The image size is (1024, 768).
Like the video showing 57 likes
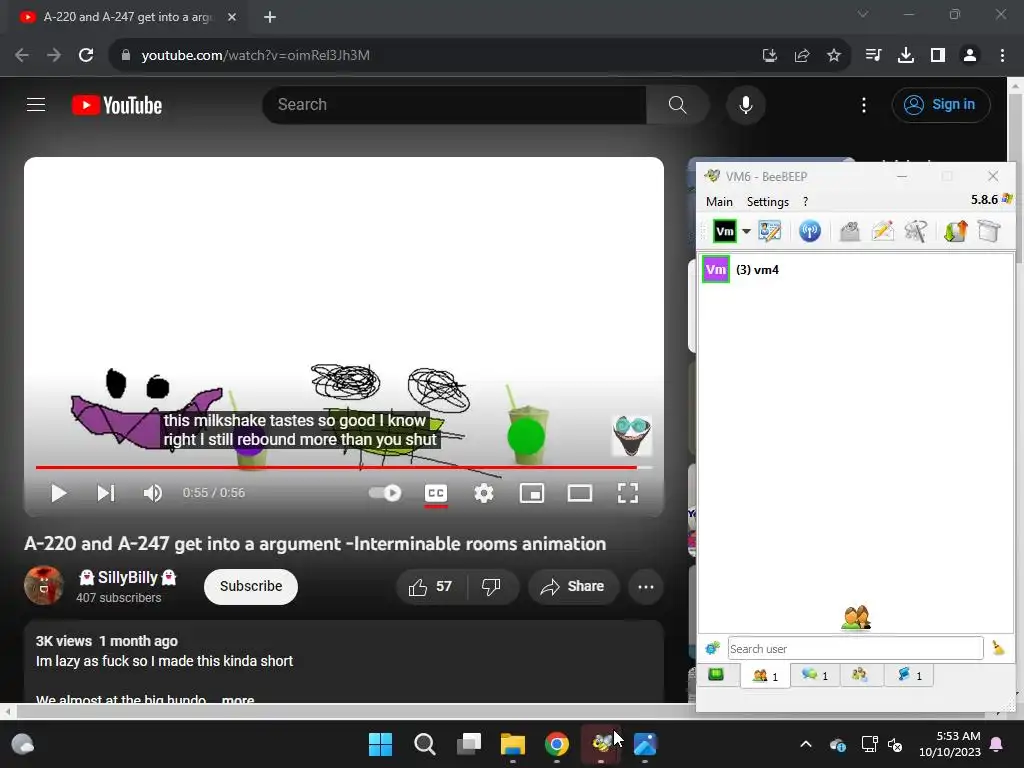coord(430,586)
